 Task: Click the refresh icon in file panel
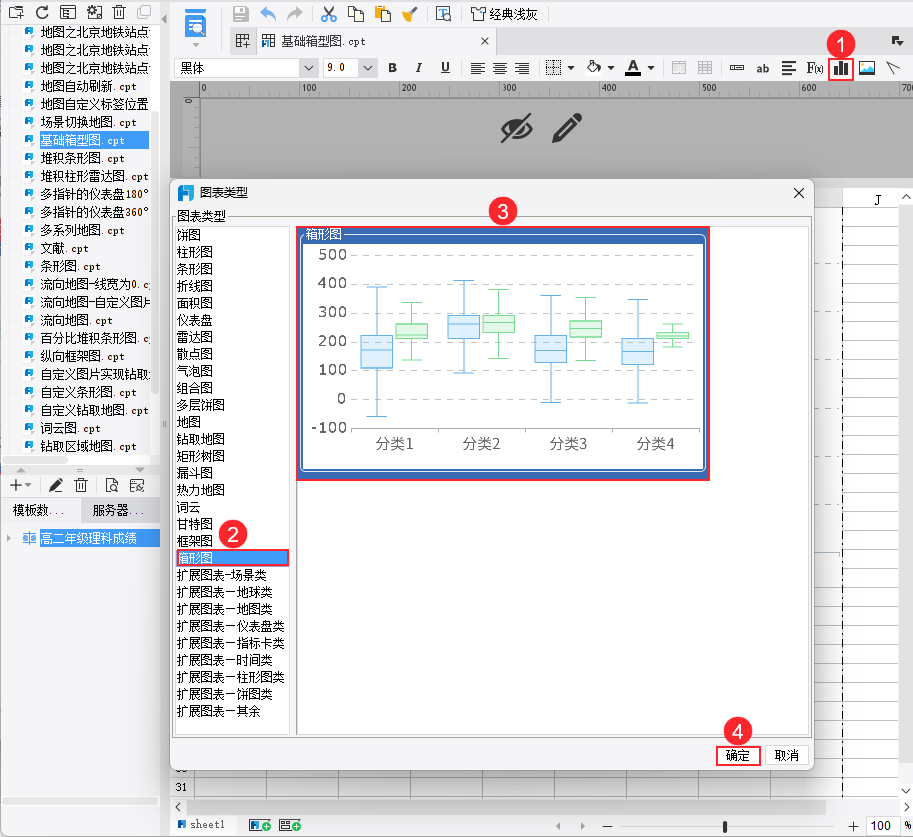click(42, 12)
